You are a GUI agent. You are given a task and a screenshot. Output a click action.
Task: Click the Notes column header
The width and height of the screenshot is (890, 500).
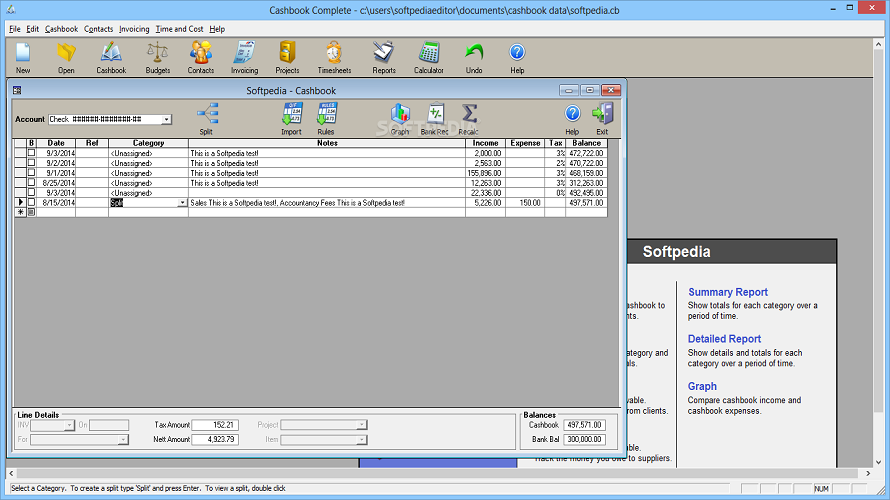pos(327,143)
